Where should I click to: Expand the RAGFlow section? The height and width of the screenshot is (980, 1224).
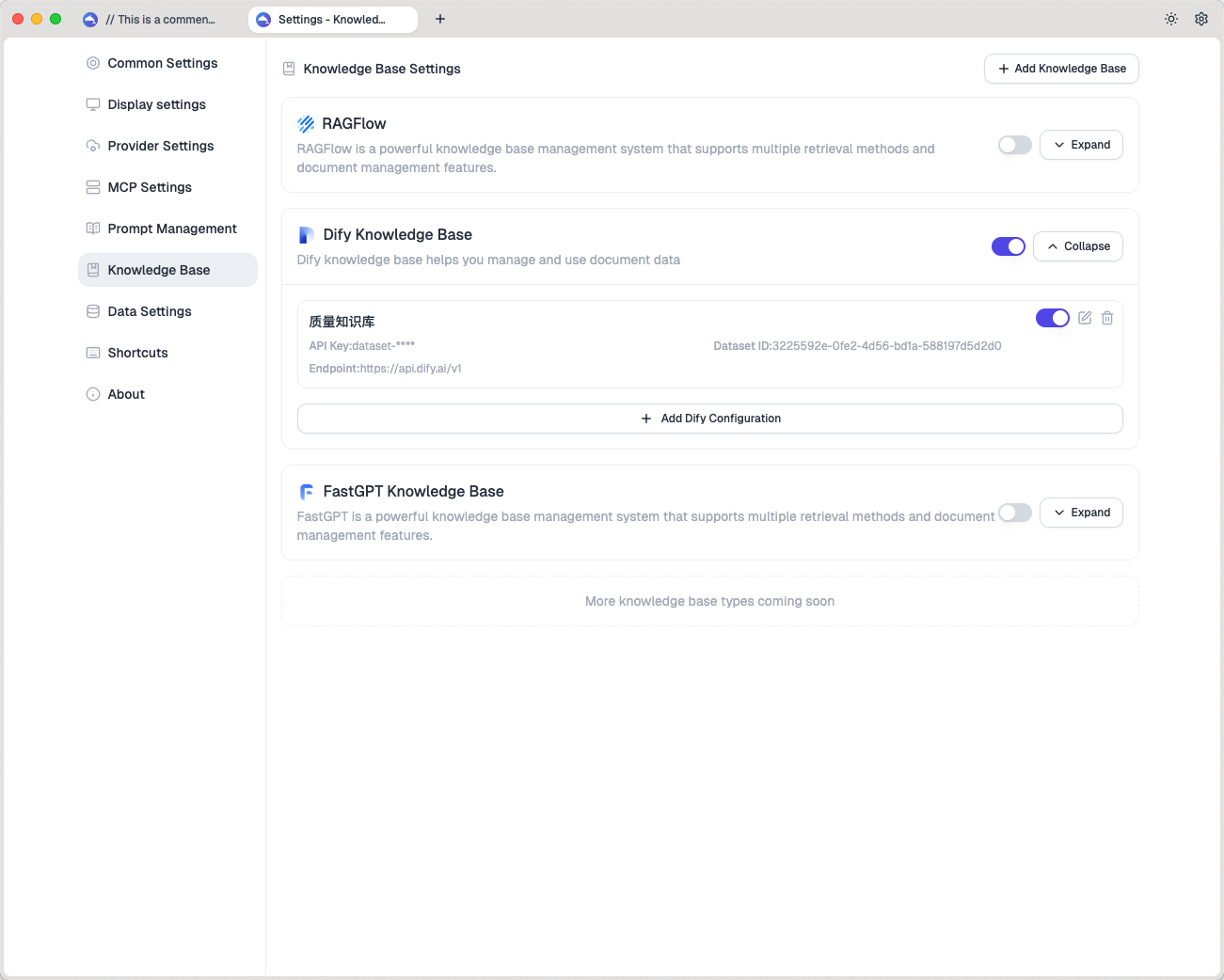1081,145
